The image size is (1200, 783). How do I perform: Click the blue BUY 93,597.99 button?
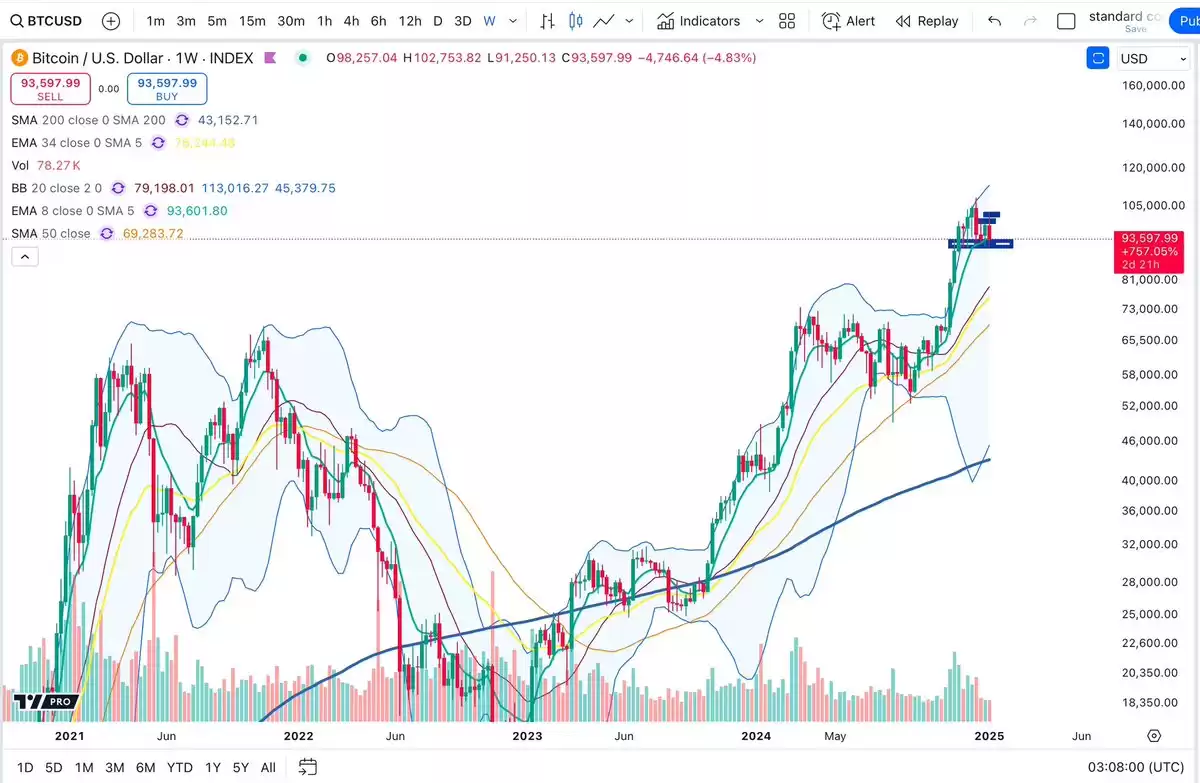(x=167, y=89)
